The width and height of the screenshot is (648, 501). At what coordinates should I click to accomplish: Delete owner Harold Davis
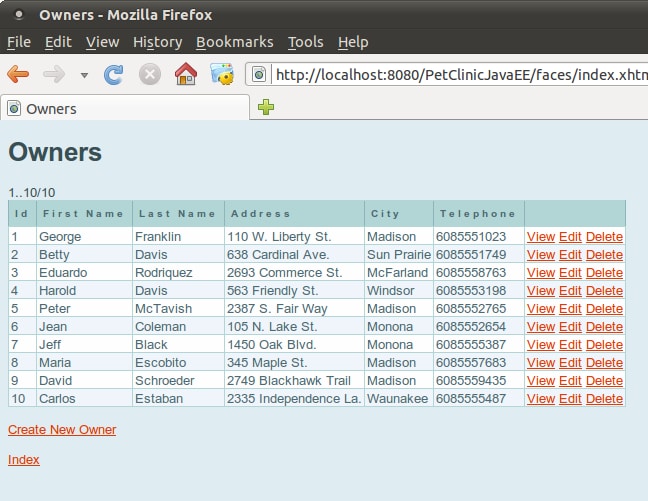(x=604, y=291)
